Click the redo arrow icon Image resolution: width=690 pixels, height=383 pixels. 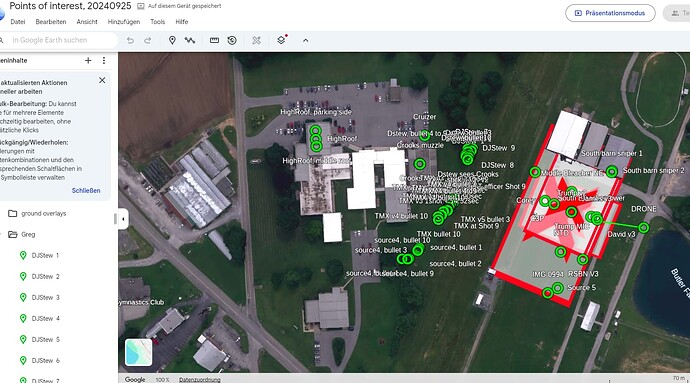(148, 41)
